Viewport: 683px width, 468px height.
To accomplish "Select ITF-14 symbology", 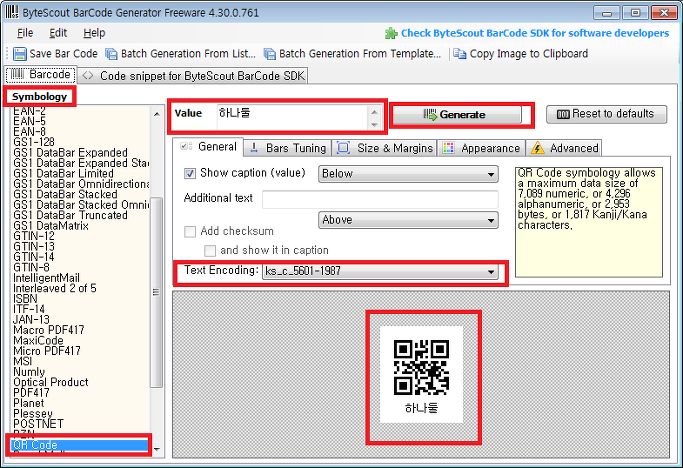I will click(x=29, y=309).
